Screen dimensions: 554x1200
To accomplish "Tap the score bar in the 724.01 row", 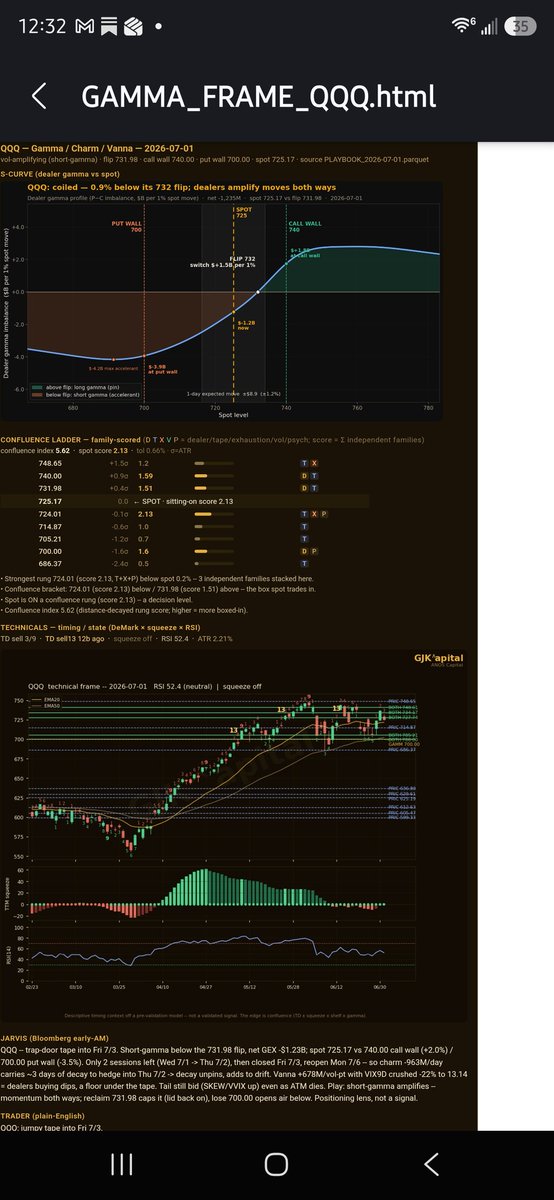I will (214, 513).
